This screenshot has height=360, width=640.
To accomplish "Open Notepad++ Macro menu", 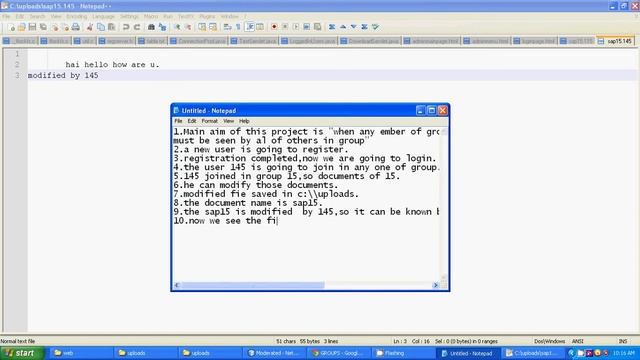I will pos(151,16).
